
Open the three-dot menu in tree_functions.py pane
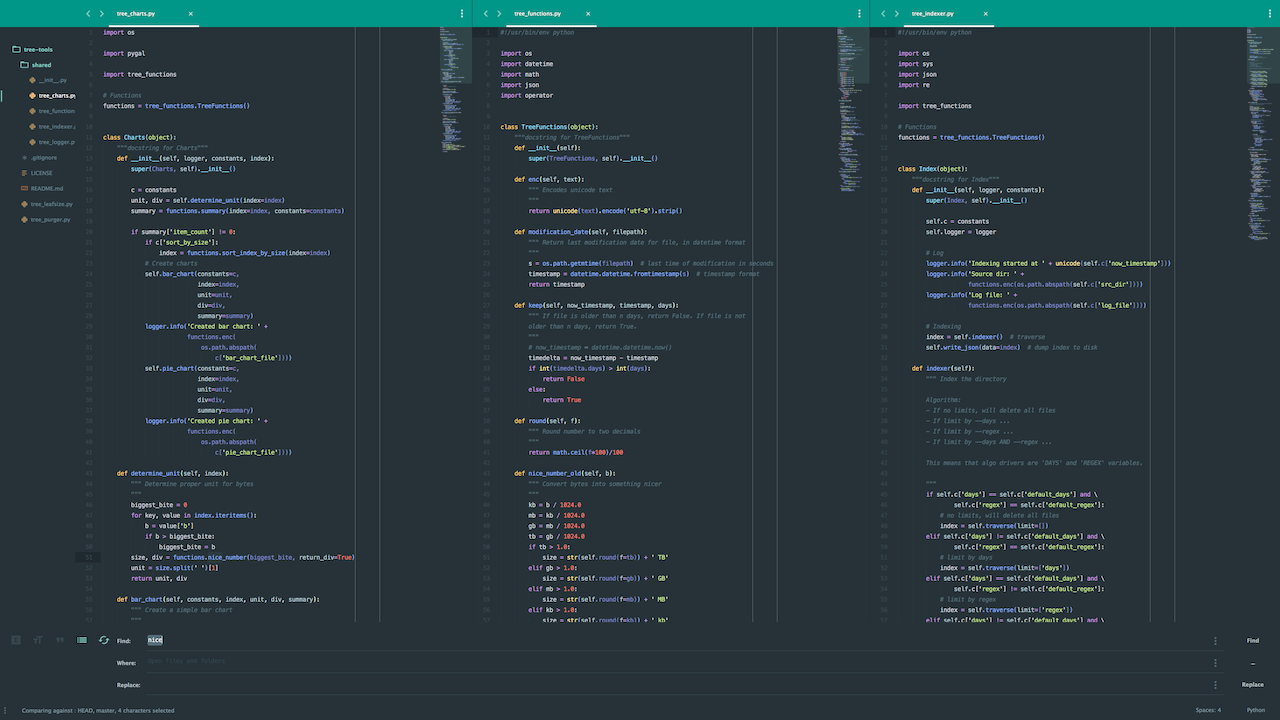coord(860,13)
